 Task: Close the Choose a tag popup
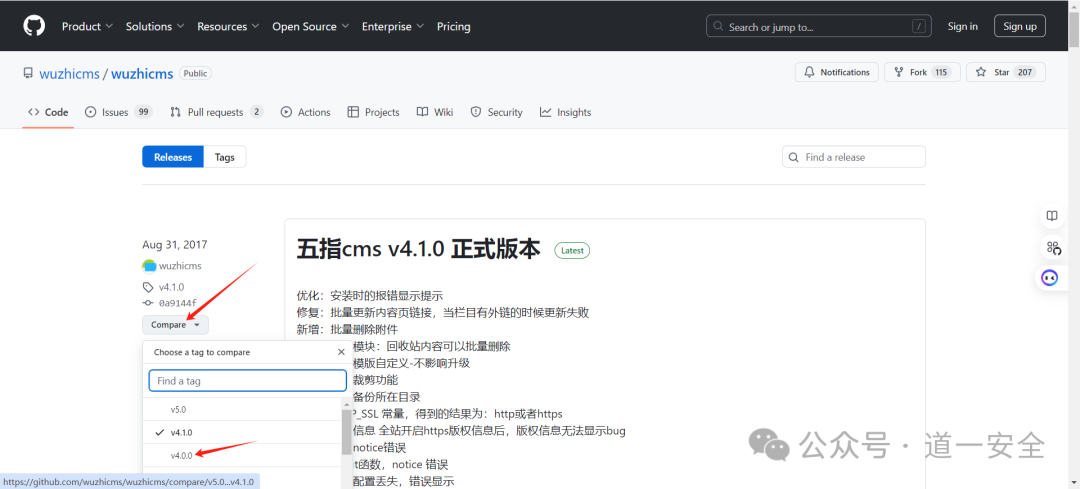(x=341, y=352)
